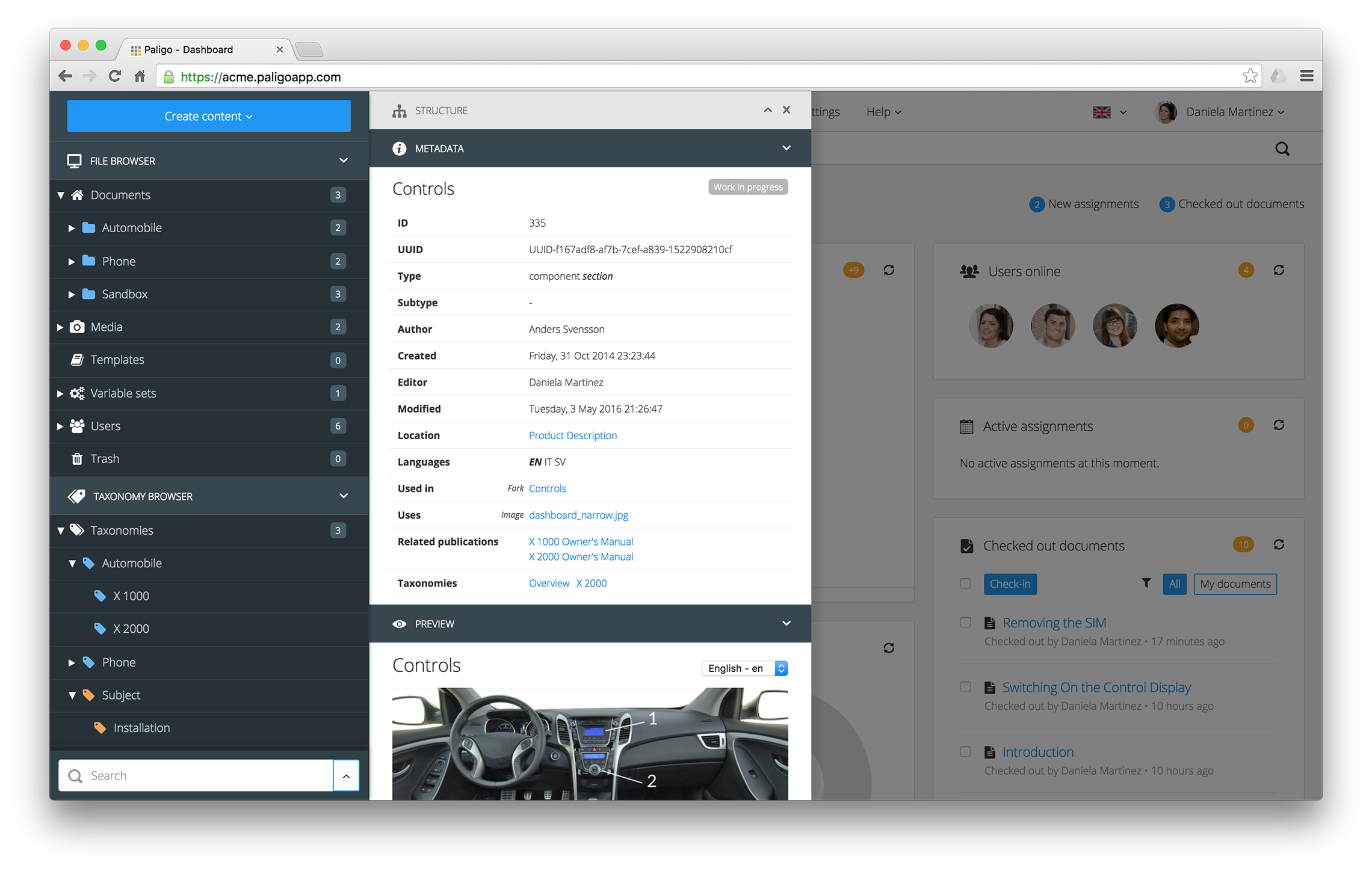Open the browser hamburger menu
The height and width of the screenshot is (871, 1372).
click(x=1306, y=76)
